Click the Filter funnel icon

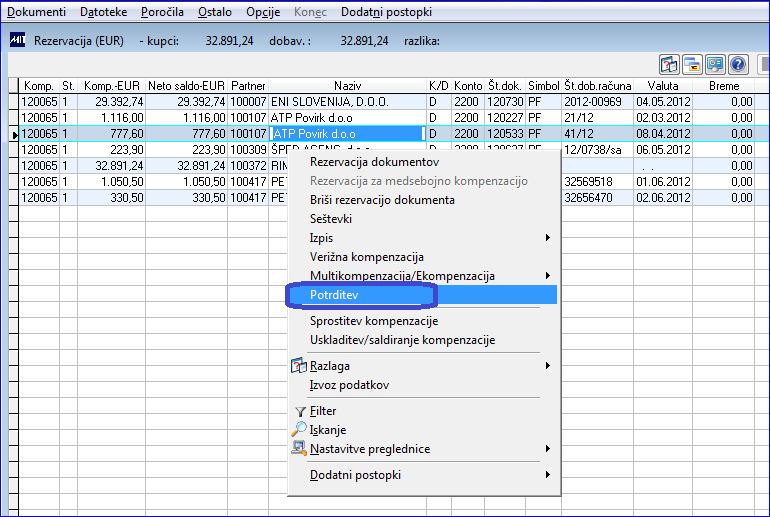coord(300,411)
